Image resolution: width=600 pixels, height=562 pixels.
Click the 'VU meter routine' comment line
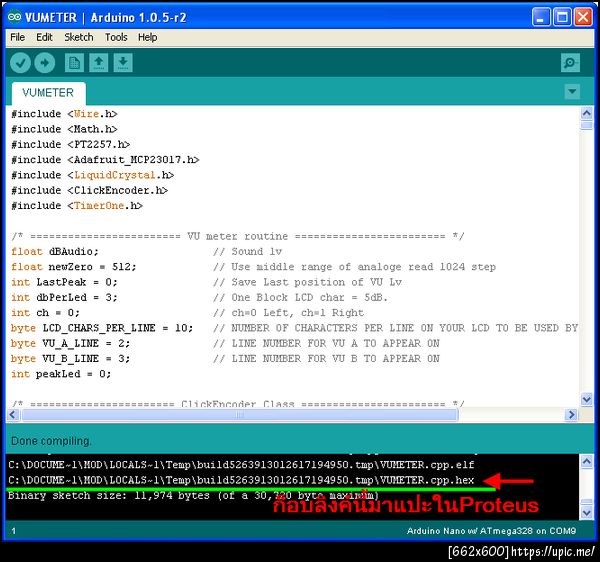238,236
